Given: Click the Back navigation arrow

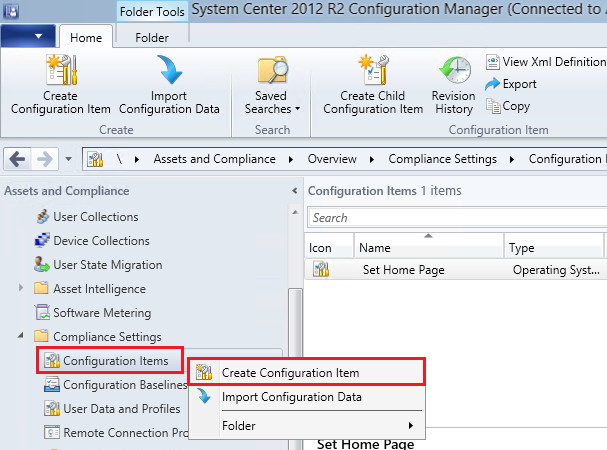Looking at the screenshot, I should point(18,159).
